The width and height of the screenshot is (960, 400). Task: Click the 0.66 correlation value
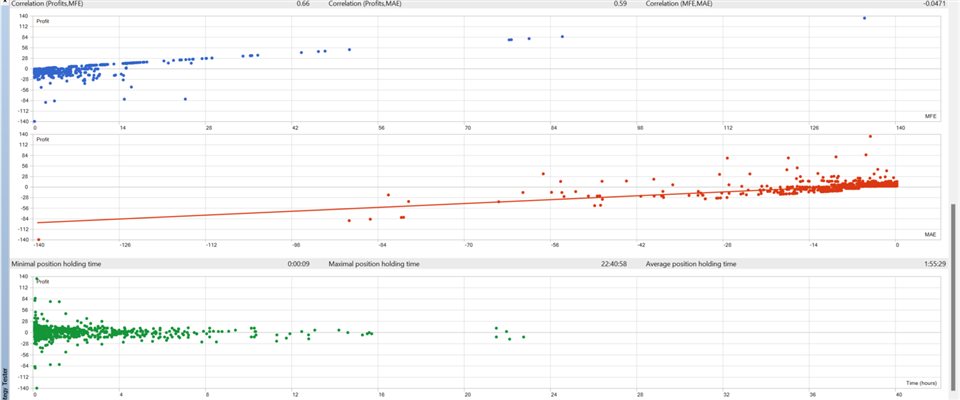304,4
